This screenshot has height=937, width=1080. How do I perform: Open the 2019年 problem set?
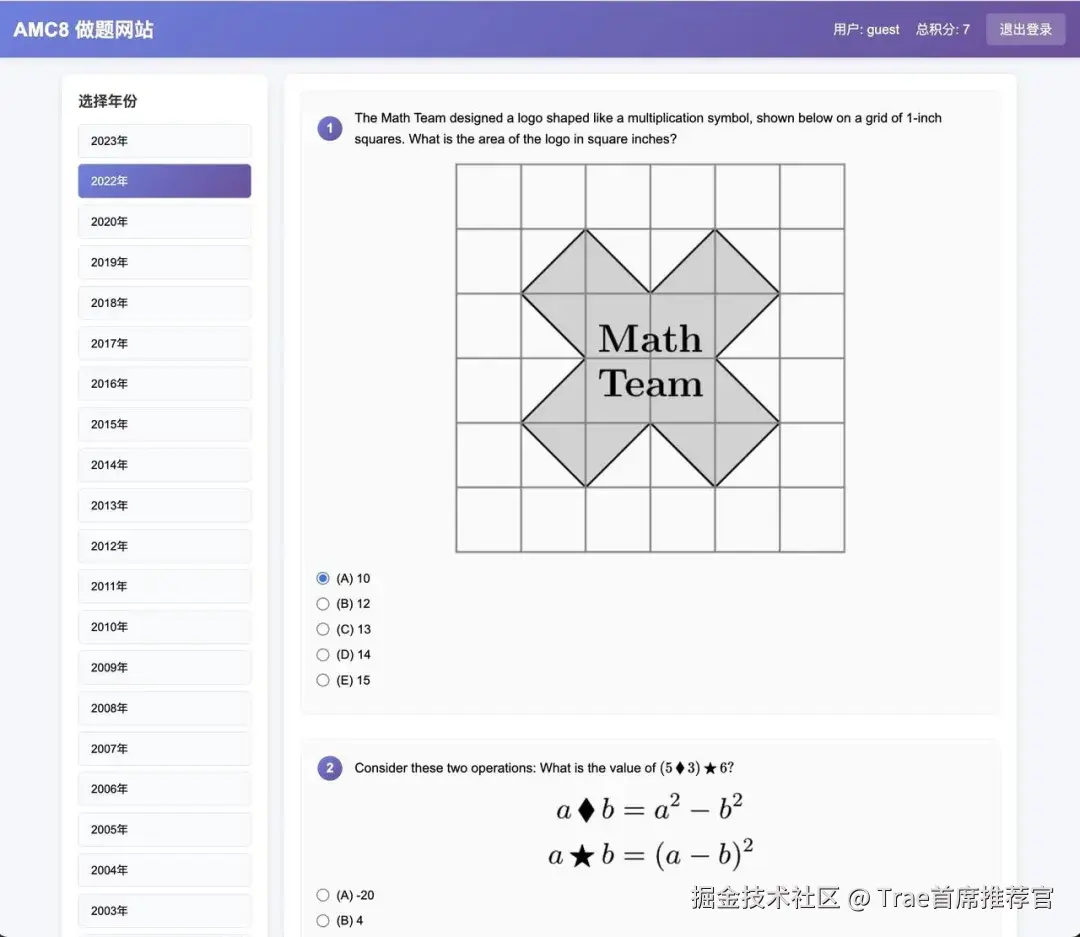(165, 262)
